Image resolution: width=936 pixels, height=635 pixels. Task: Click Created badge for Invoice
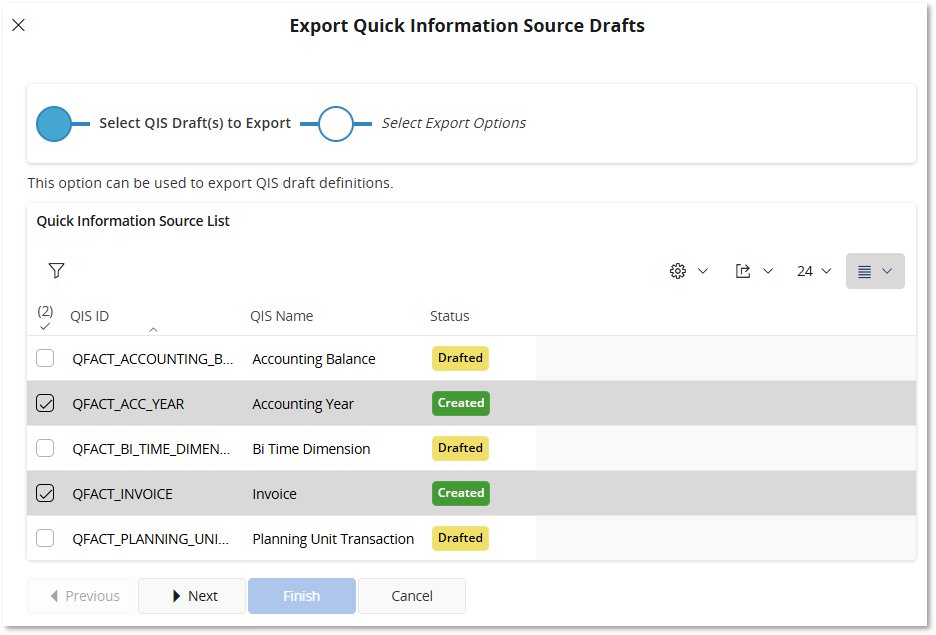pos(461,493)
